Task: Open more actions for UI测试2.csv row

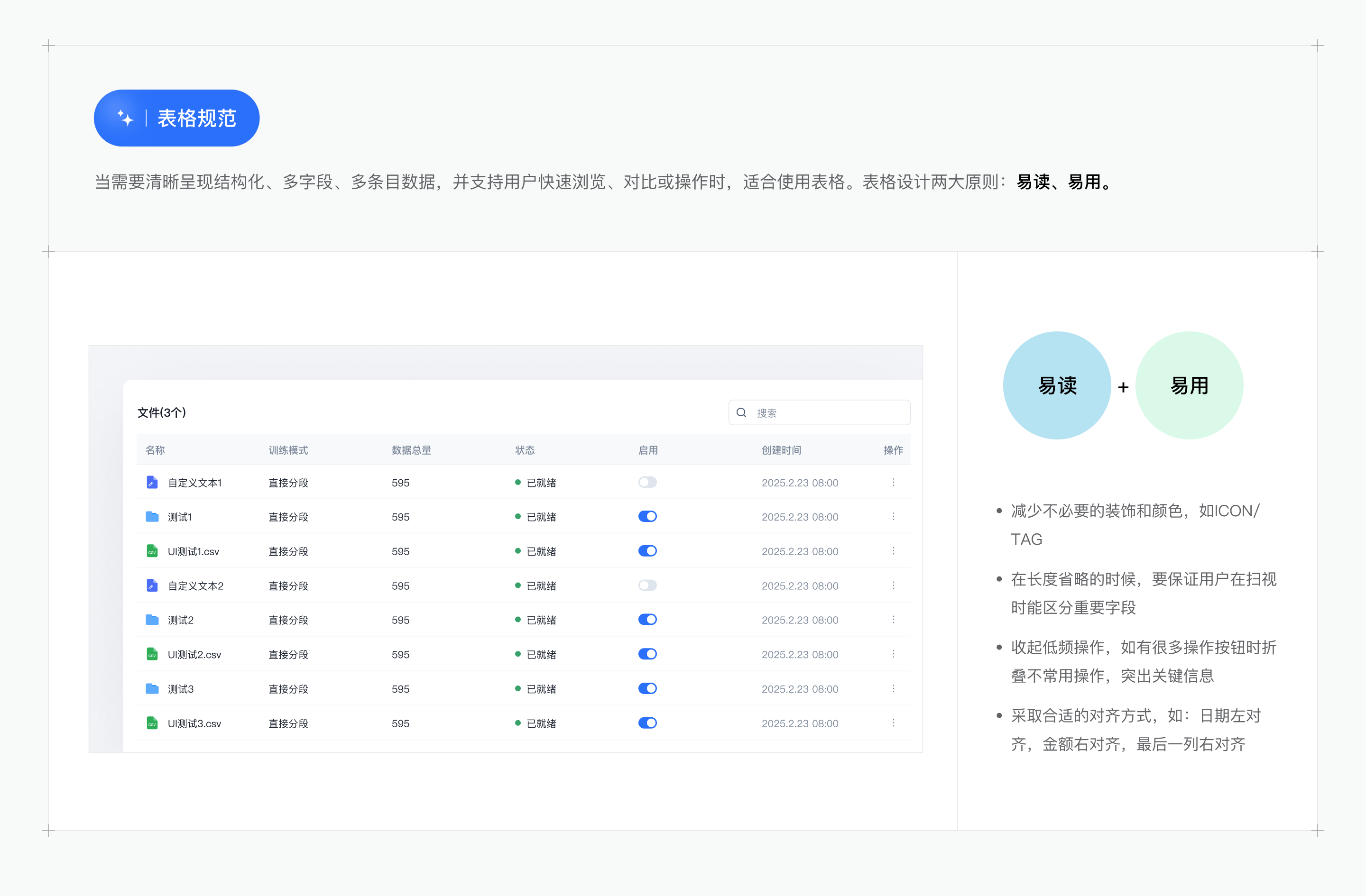Action: tap(893, 654)
